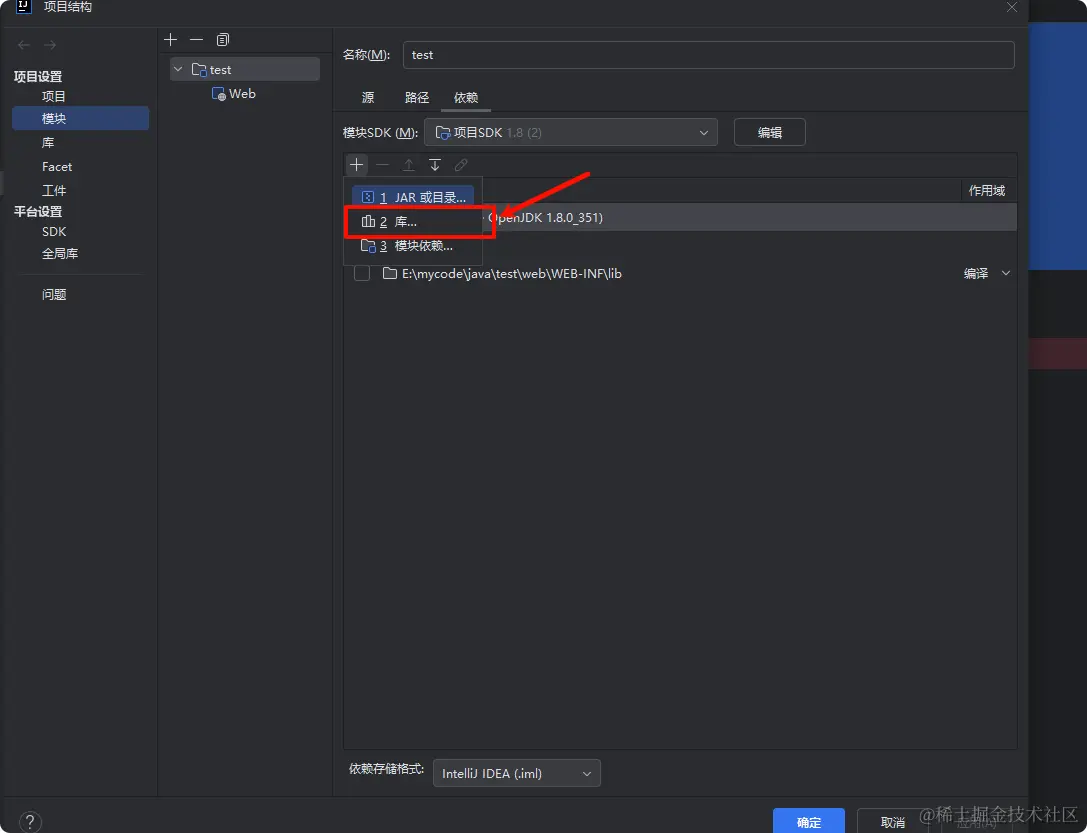Click the IntelliJ logo in title bar

click(x=24, y=6)
